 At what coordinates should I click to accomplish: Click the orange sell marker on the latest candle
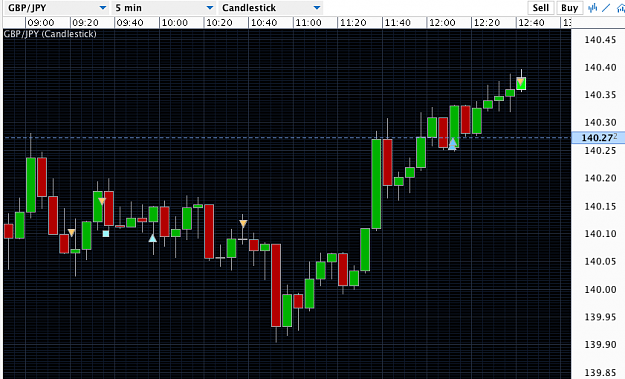coord(521,82)
